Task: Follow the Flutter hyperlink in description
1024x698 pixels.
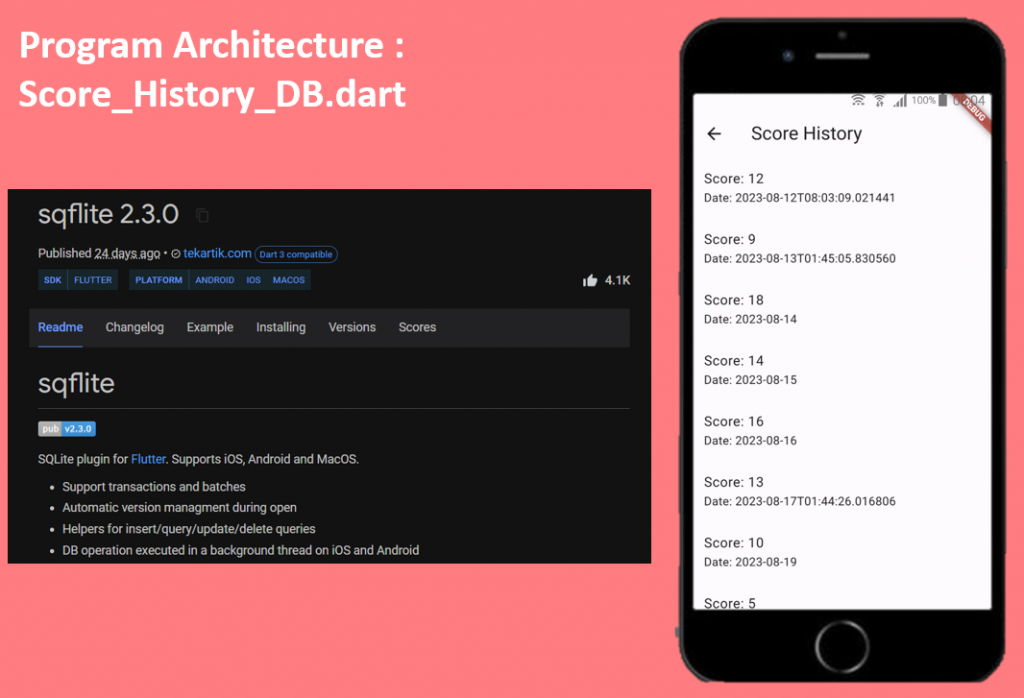Action: 148,459
